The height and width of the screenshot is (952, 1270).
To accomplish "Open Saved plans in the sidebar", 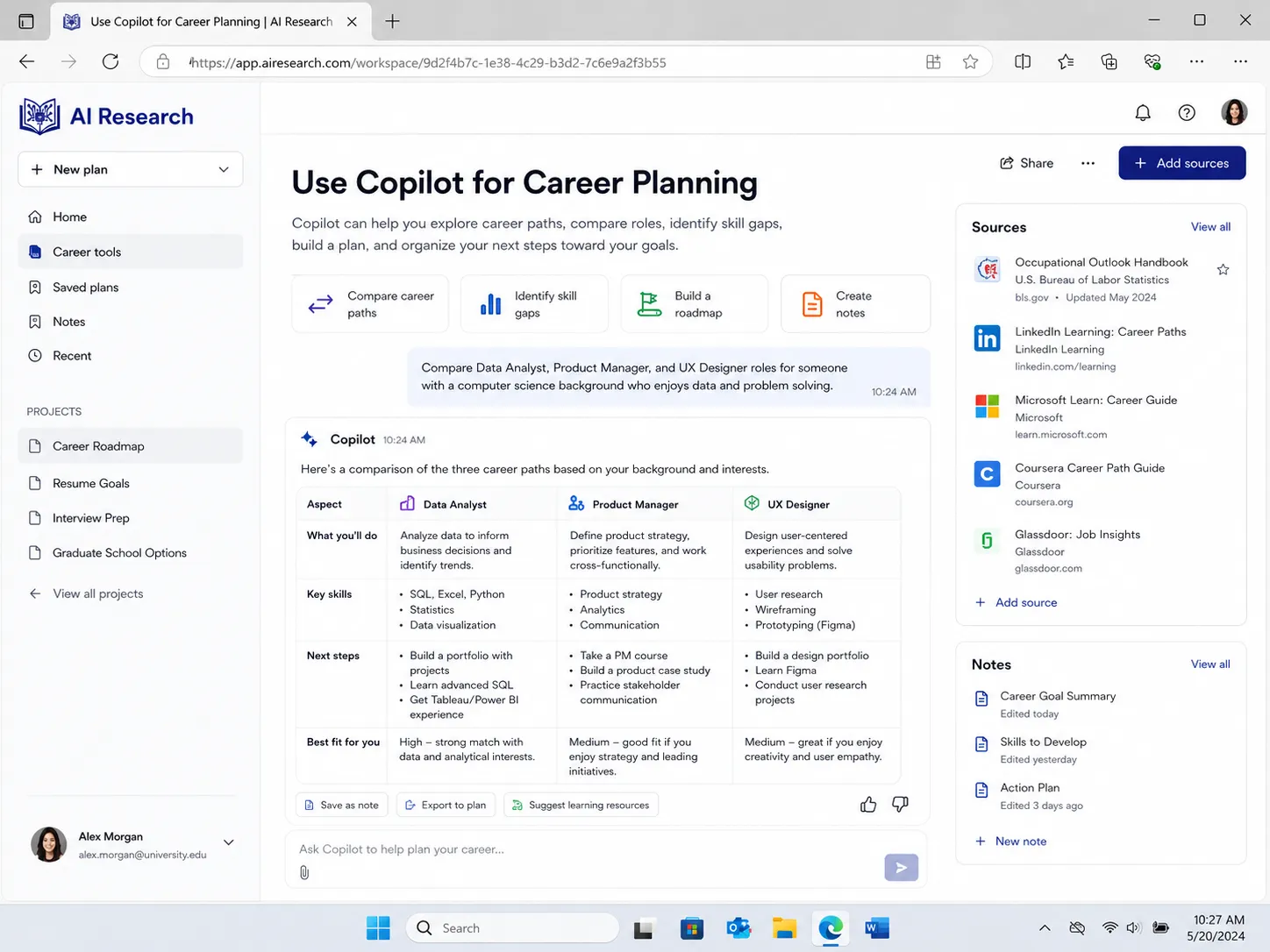I will (130, 287).
